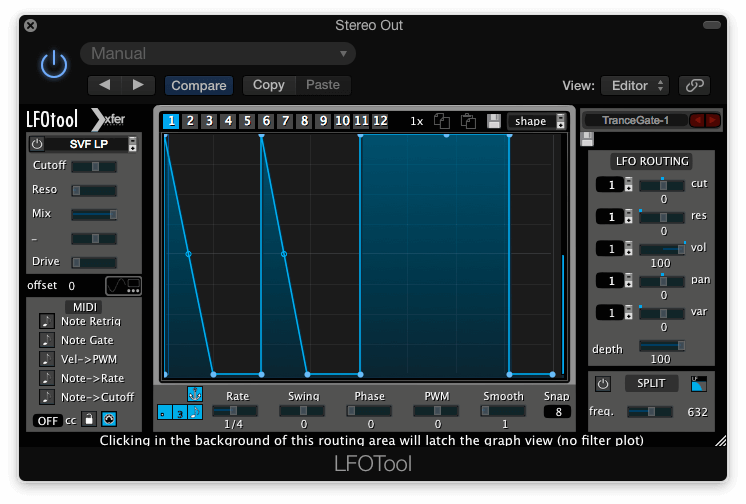Go to previous preset with left arrow
746x504 pixels.
tap(105, 85)
